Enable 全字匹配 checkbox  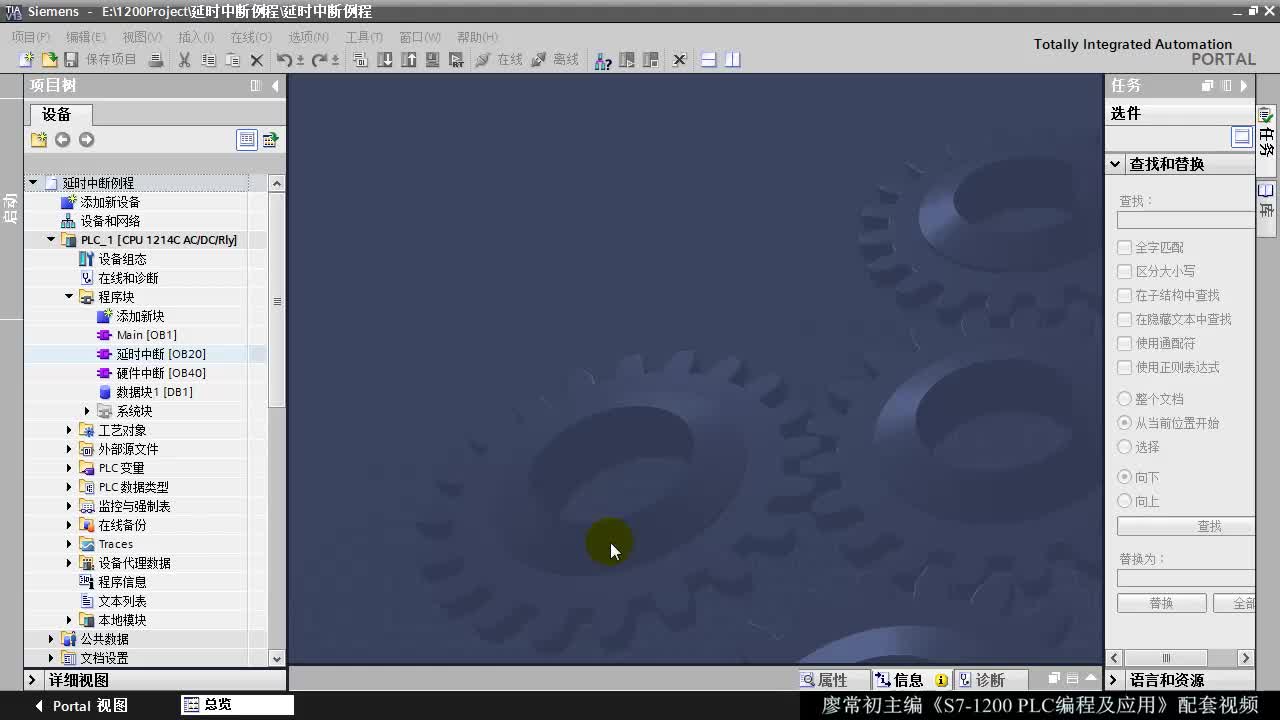point(1125,247)
